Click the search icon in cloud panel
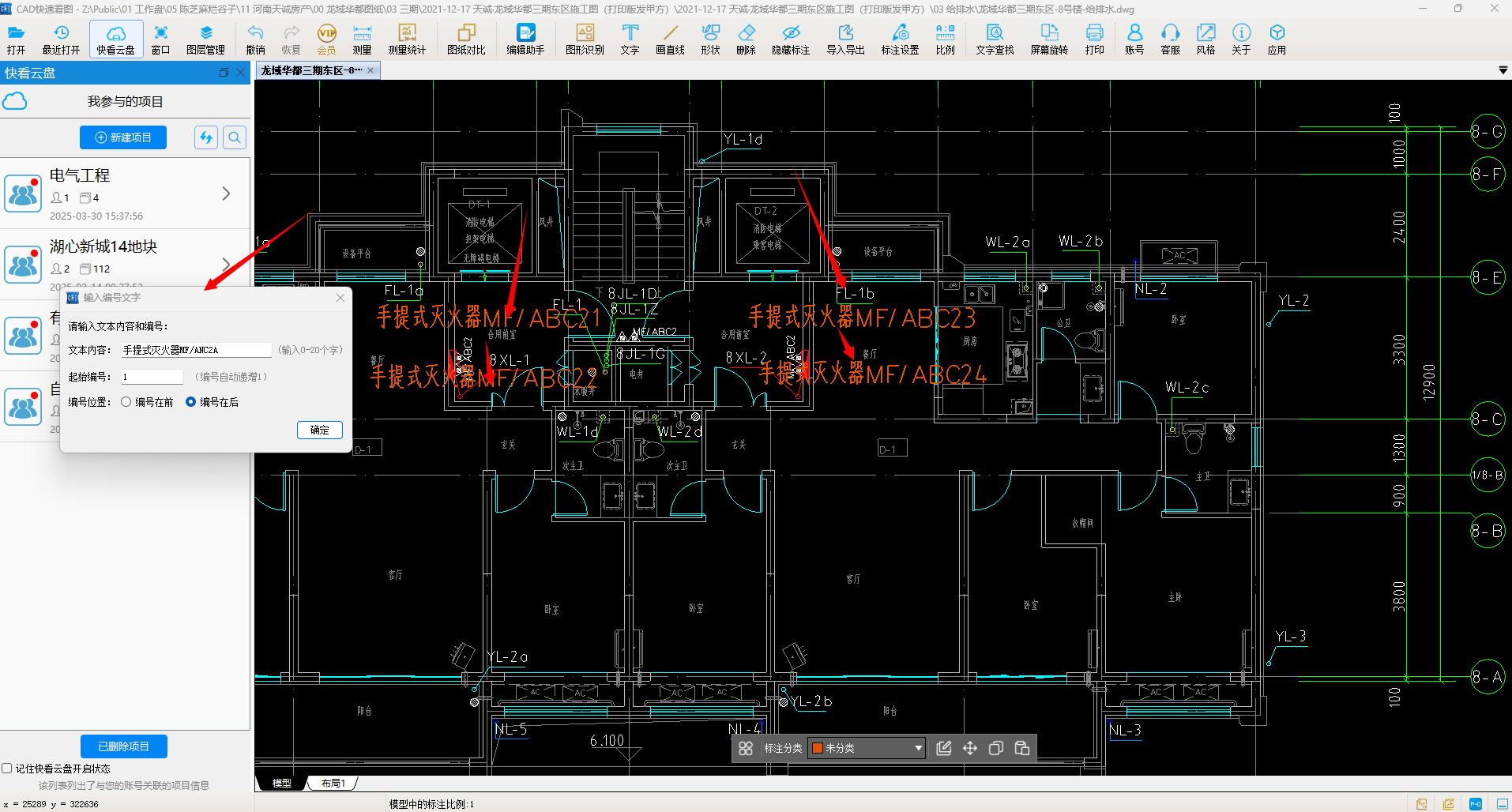The width and height of the screenshot is (1512, 812). coord(235,137)
